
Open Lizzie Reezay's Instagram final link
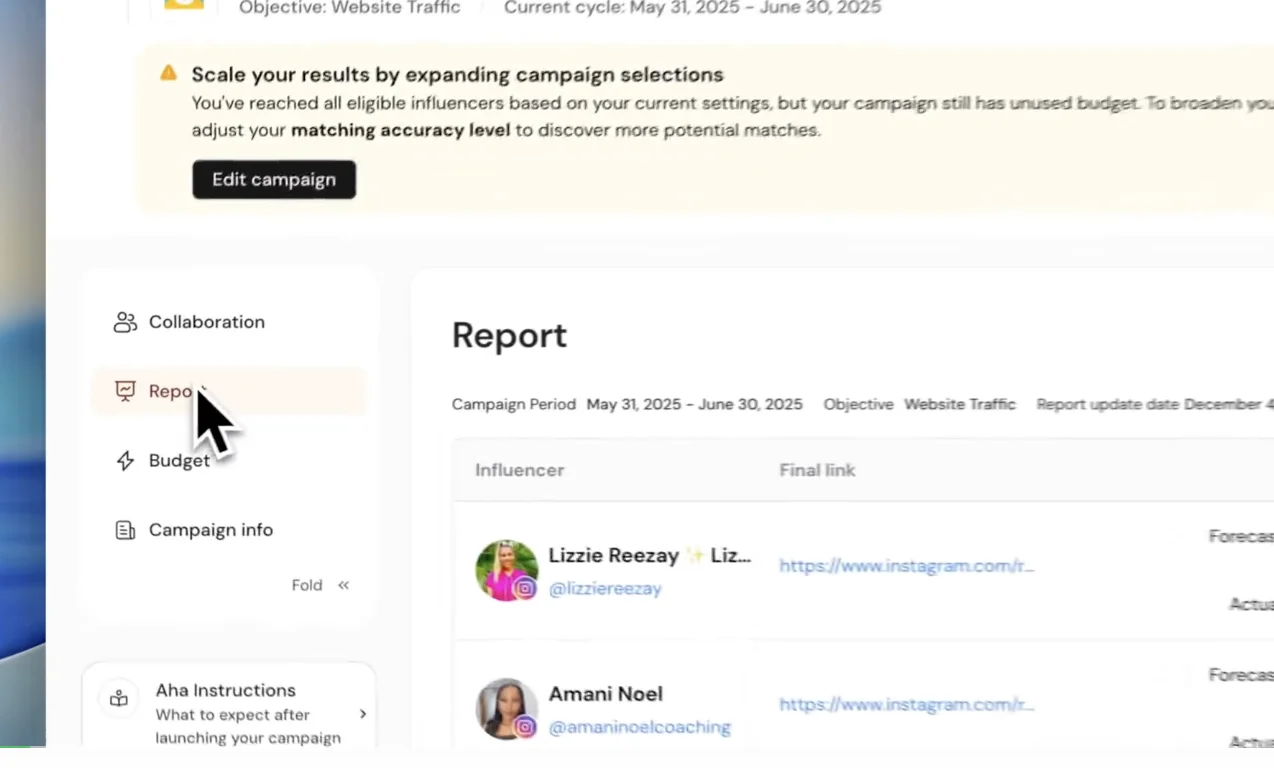pyautogui.click(x=906, y=566)
